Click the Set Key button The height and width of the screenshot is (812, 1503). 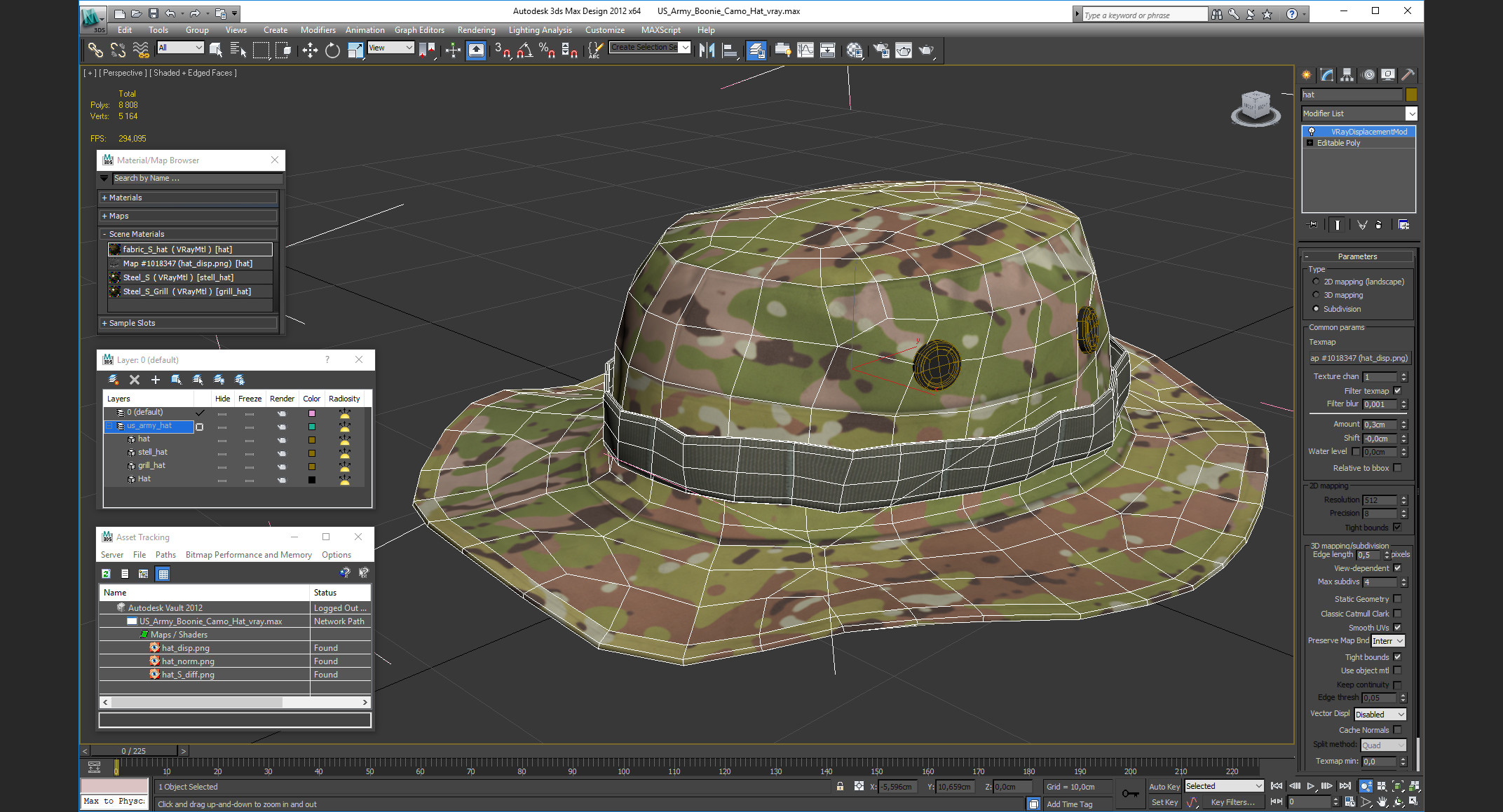[1164, 803]
